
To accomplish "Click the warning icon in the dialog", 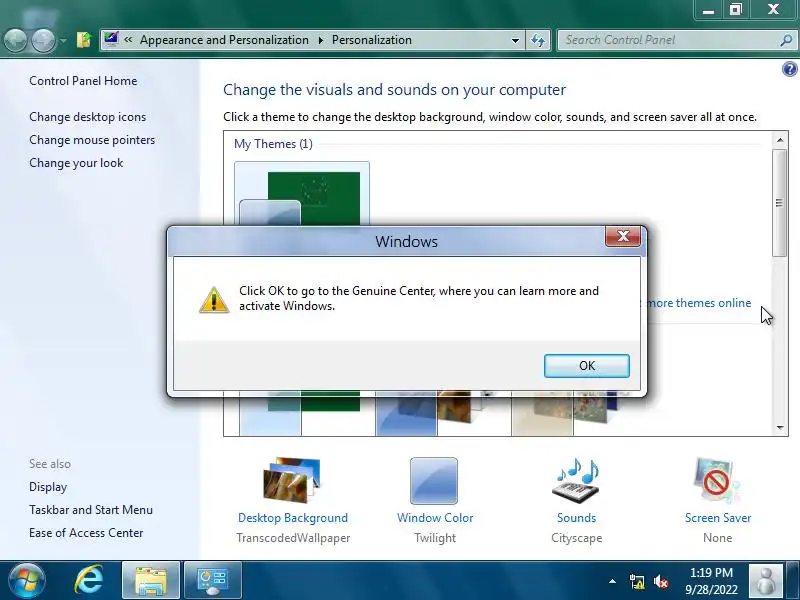I will (214, 299).
